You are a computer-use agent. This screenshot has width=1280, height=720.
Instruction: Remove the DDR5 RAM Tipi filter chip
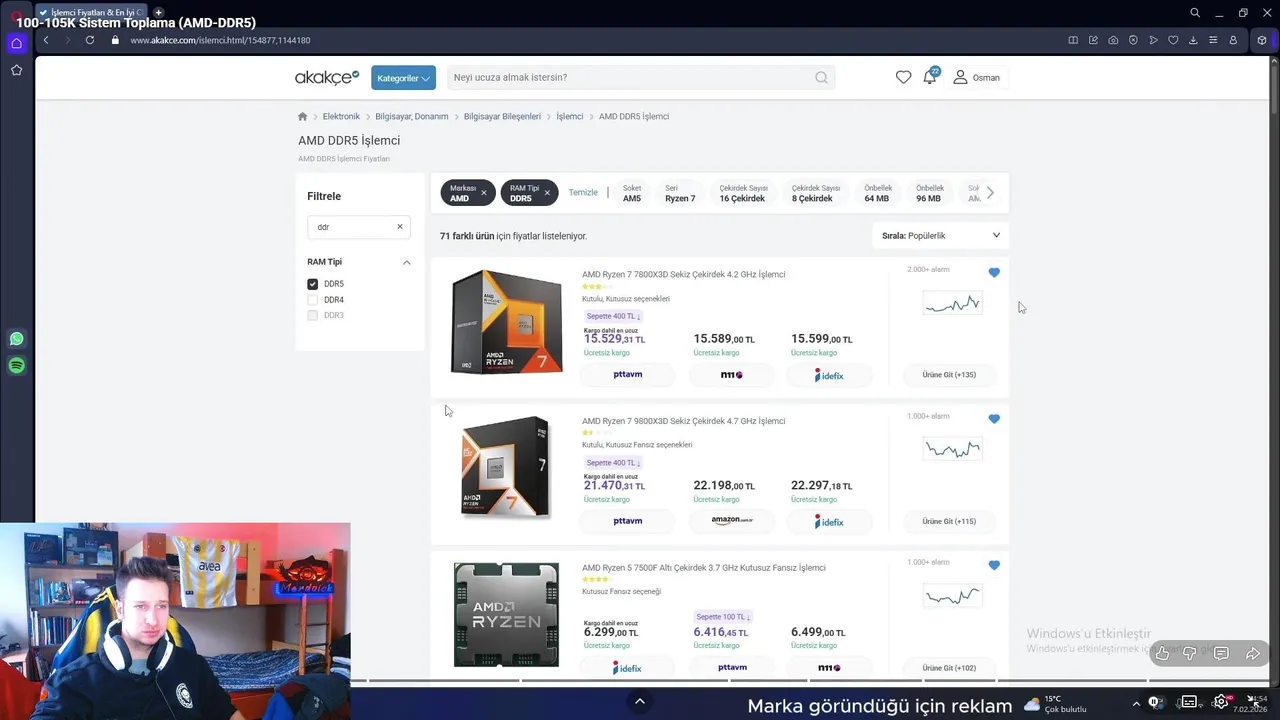[546, 193]
